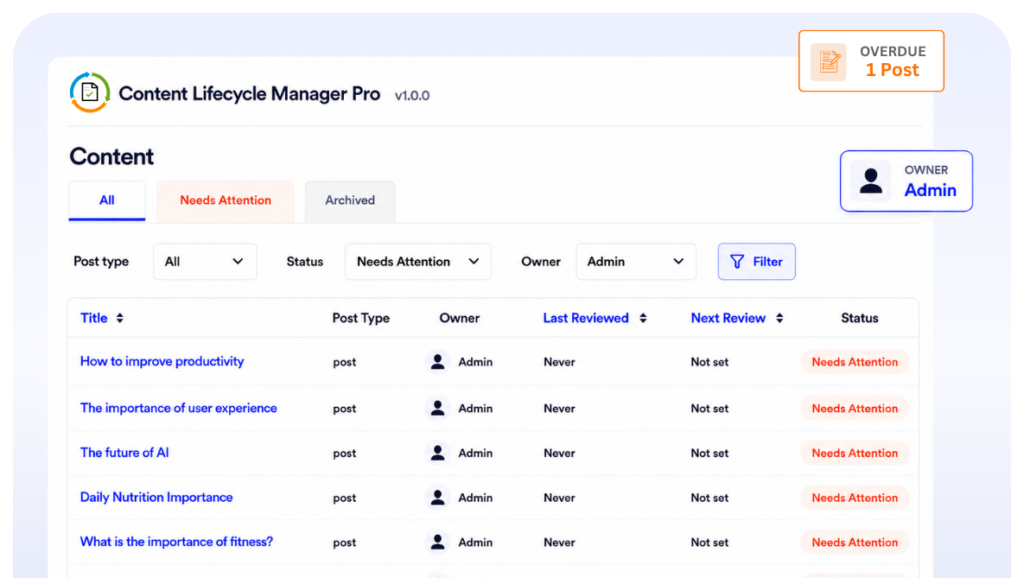Click the Next Review sort arrows
The width and height of the screenshot is (1024, 578).
point(779,318)
